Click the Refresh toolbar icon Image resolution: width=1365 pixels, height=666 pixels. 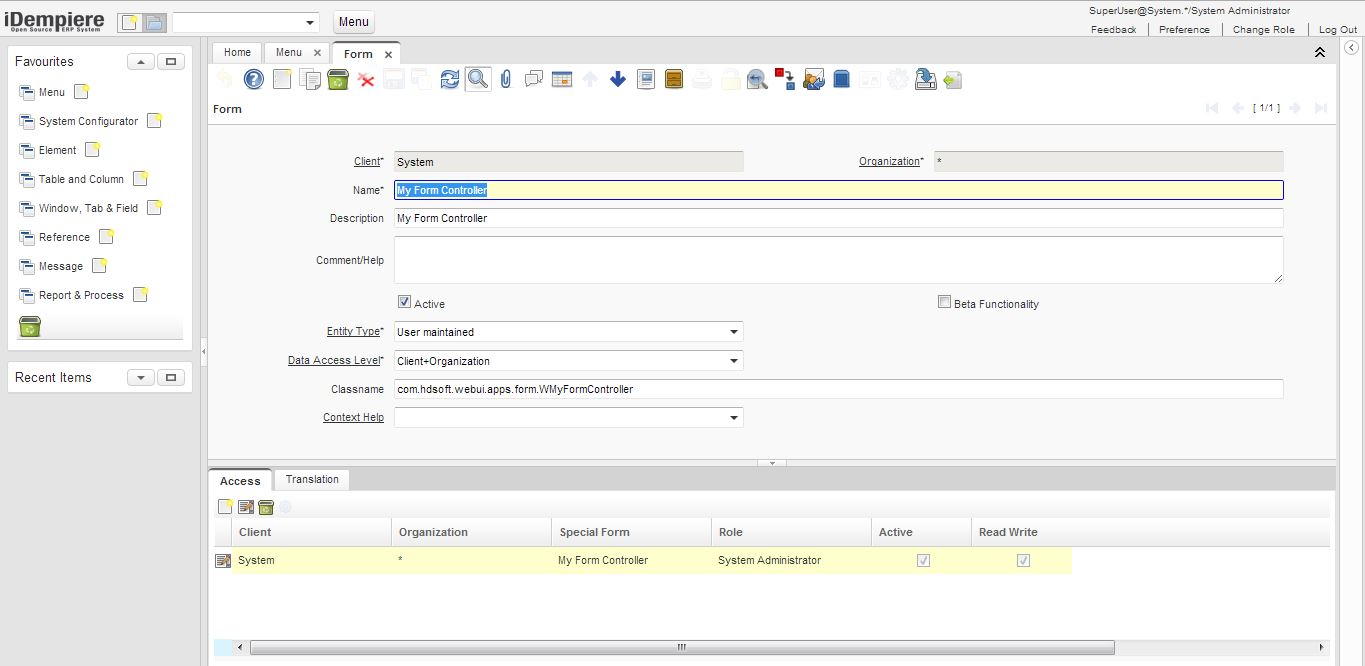(x=450, y=79)
